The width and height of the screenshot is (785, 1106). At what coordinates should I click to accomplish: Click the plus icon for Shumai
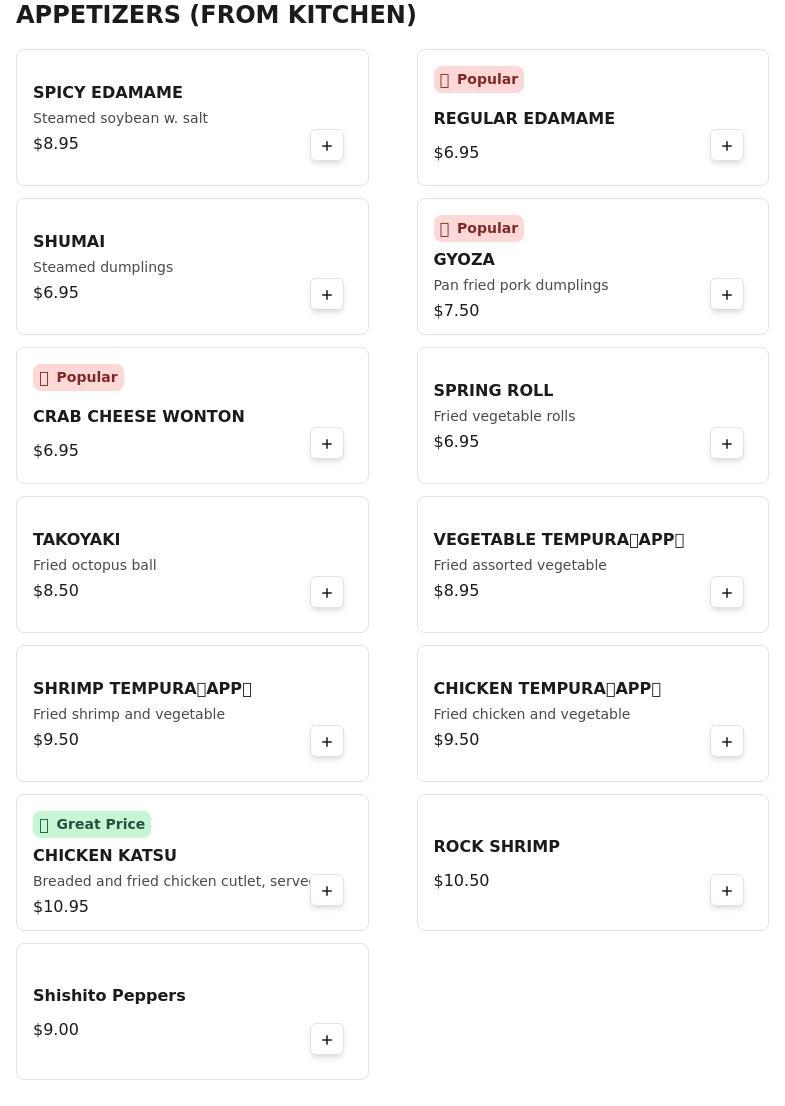(327, 295)
